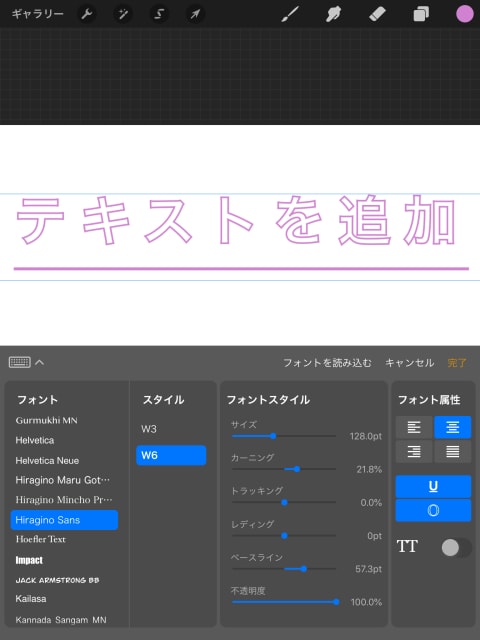Select left text alignment
The height and width of the screenshot is (640, 480).
[414, 427]
